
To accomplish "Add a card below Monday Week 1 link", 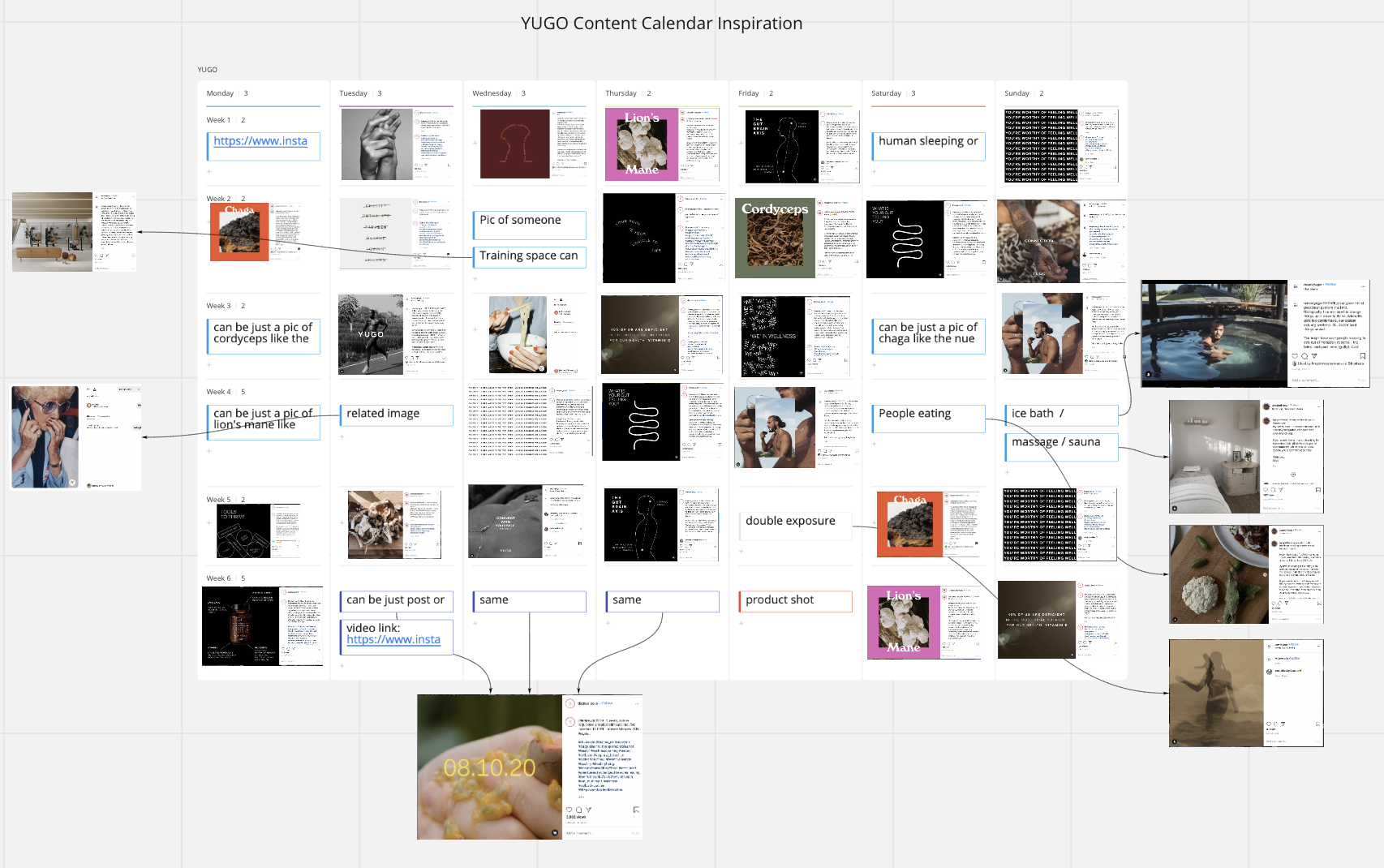I will pyautogui.click(x=208, y=171).
